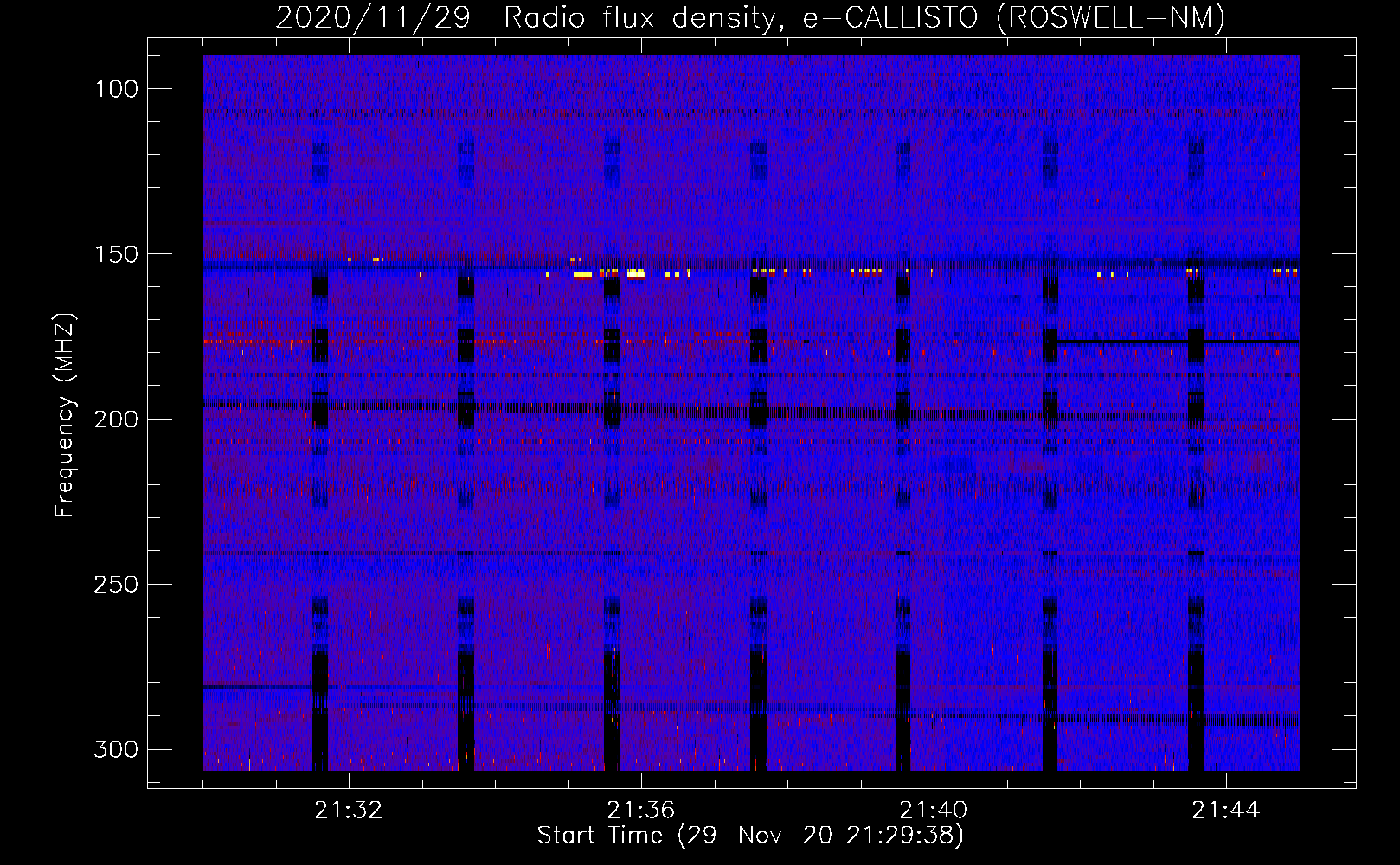Click the frequency tick label '100'
The image size is (1400, 865).
[116, 89]
